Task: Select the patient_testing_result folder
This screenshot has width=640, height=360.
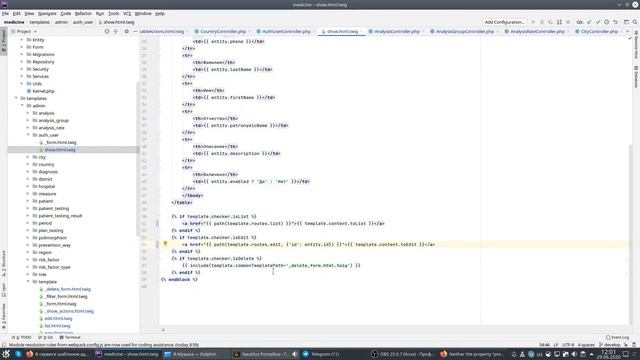Action: [x=60, y=216]
